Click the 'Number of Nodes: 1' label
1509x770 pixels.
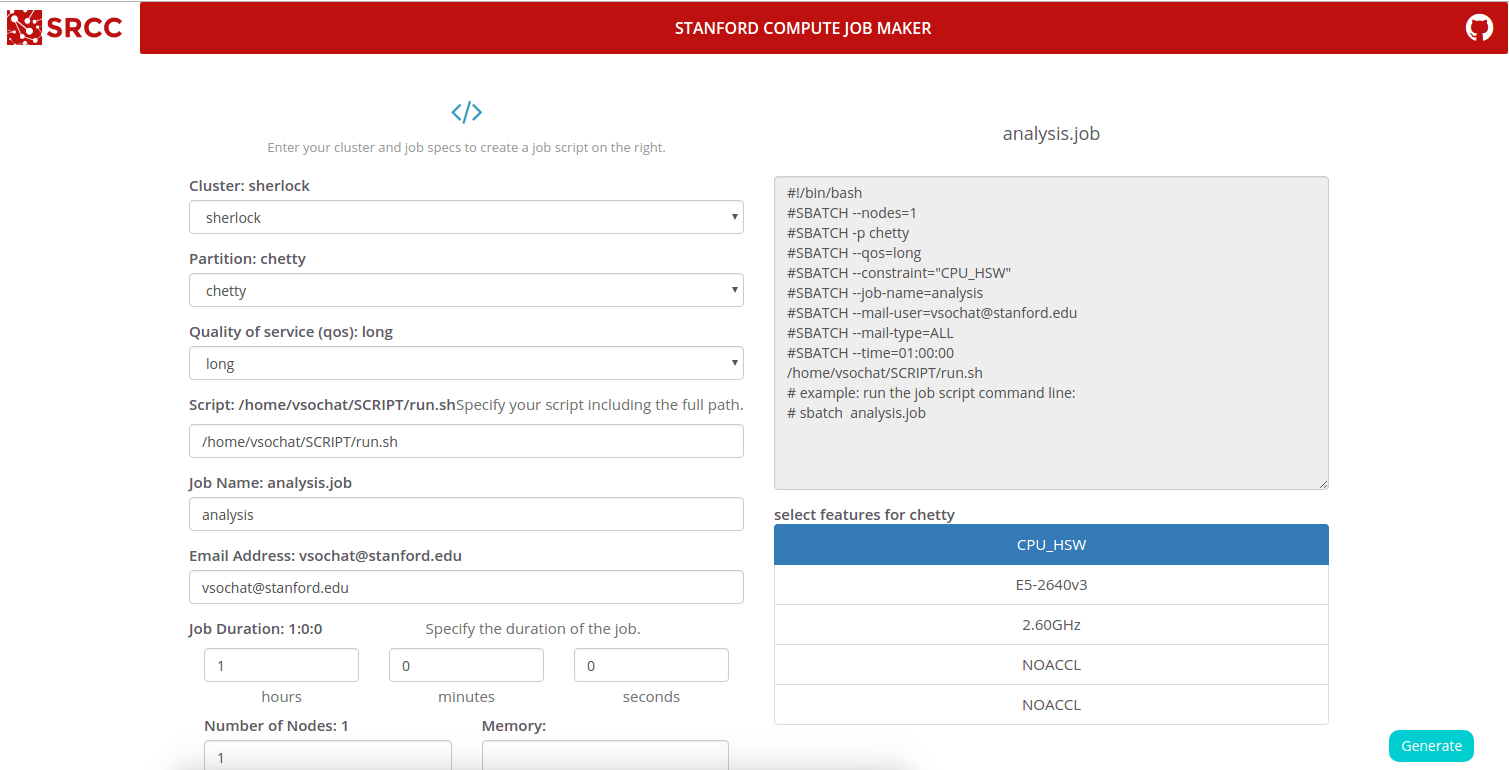[276, 726]
